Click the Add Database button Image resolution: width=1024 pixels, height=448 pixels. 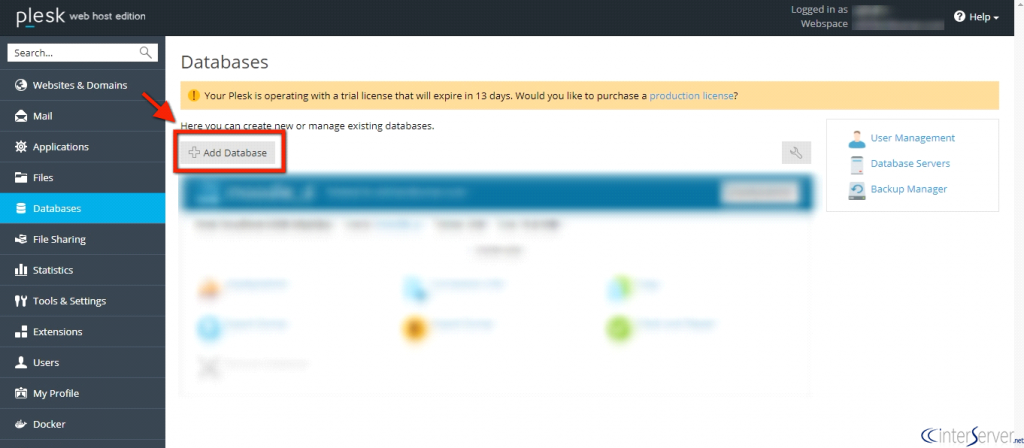click(227, 153)
